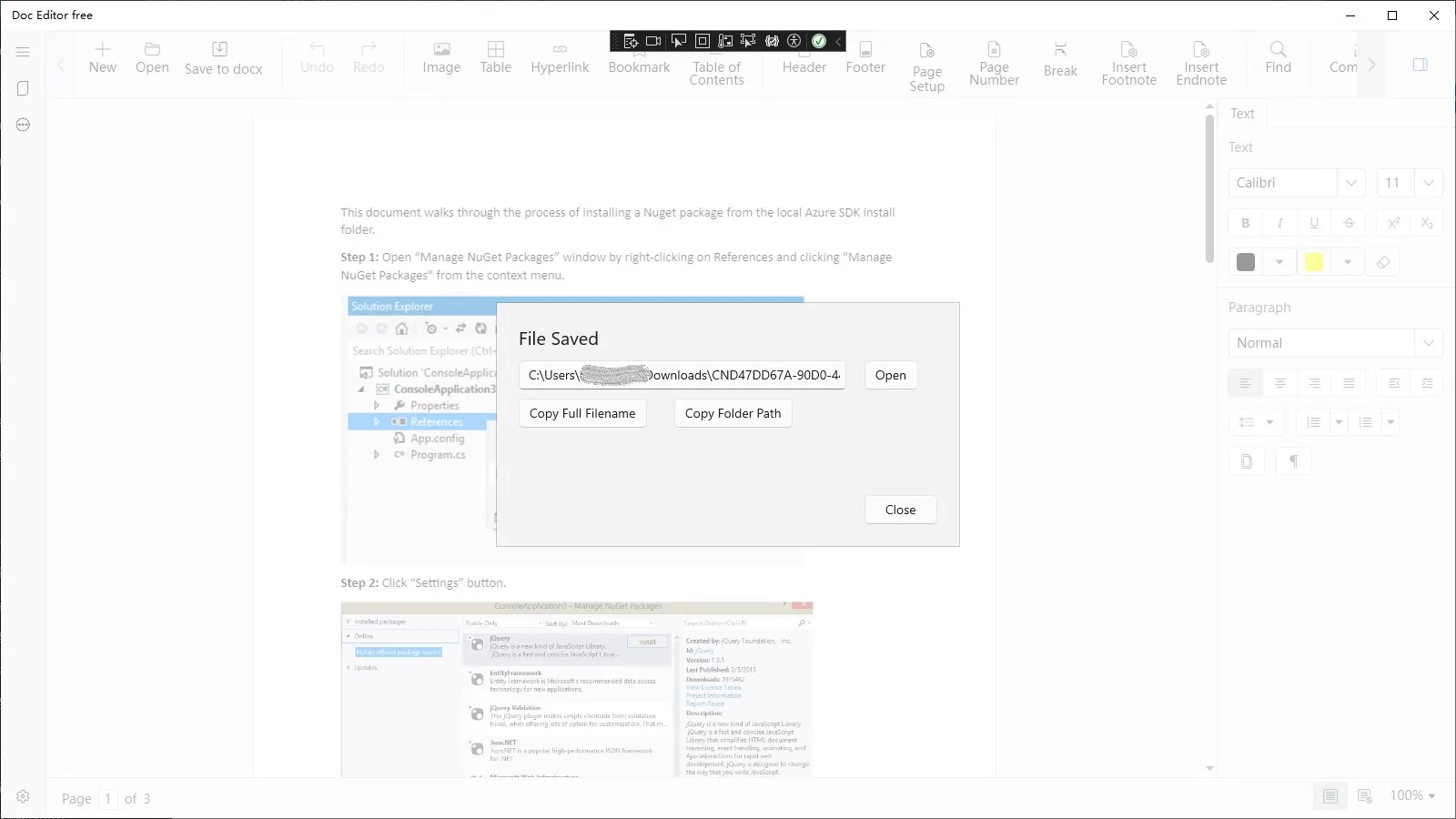Click the Footer toolbar button
1456x819 pixels.
point(865,57)
